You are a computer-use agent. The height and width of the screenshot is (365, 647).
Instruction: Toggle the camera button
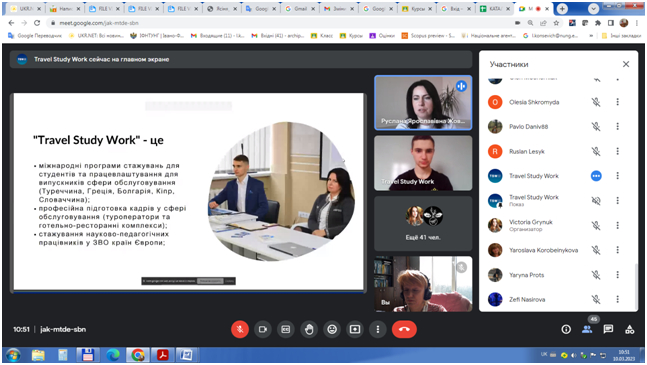click(x=263, y=329)
